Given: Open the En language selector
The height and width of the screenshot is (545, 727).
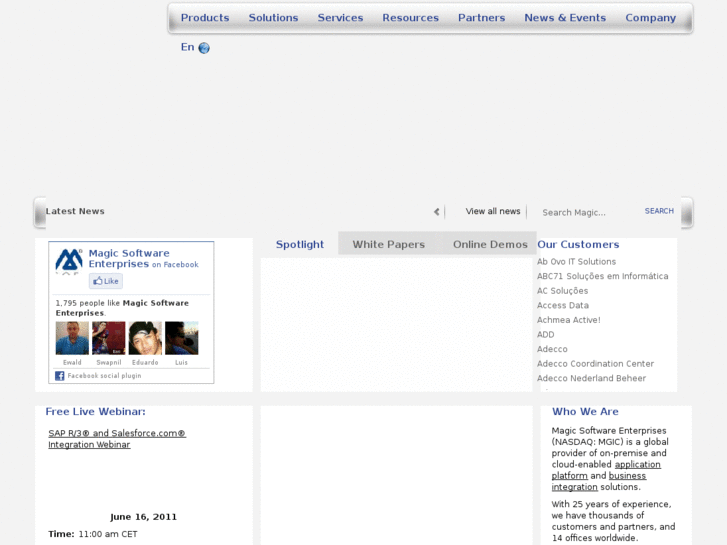Looking at the screenshot, I should pyautogui.click(x=187, y=47).
